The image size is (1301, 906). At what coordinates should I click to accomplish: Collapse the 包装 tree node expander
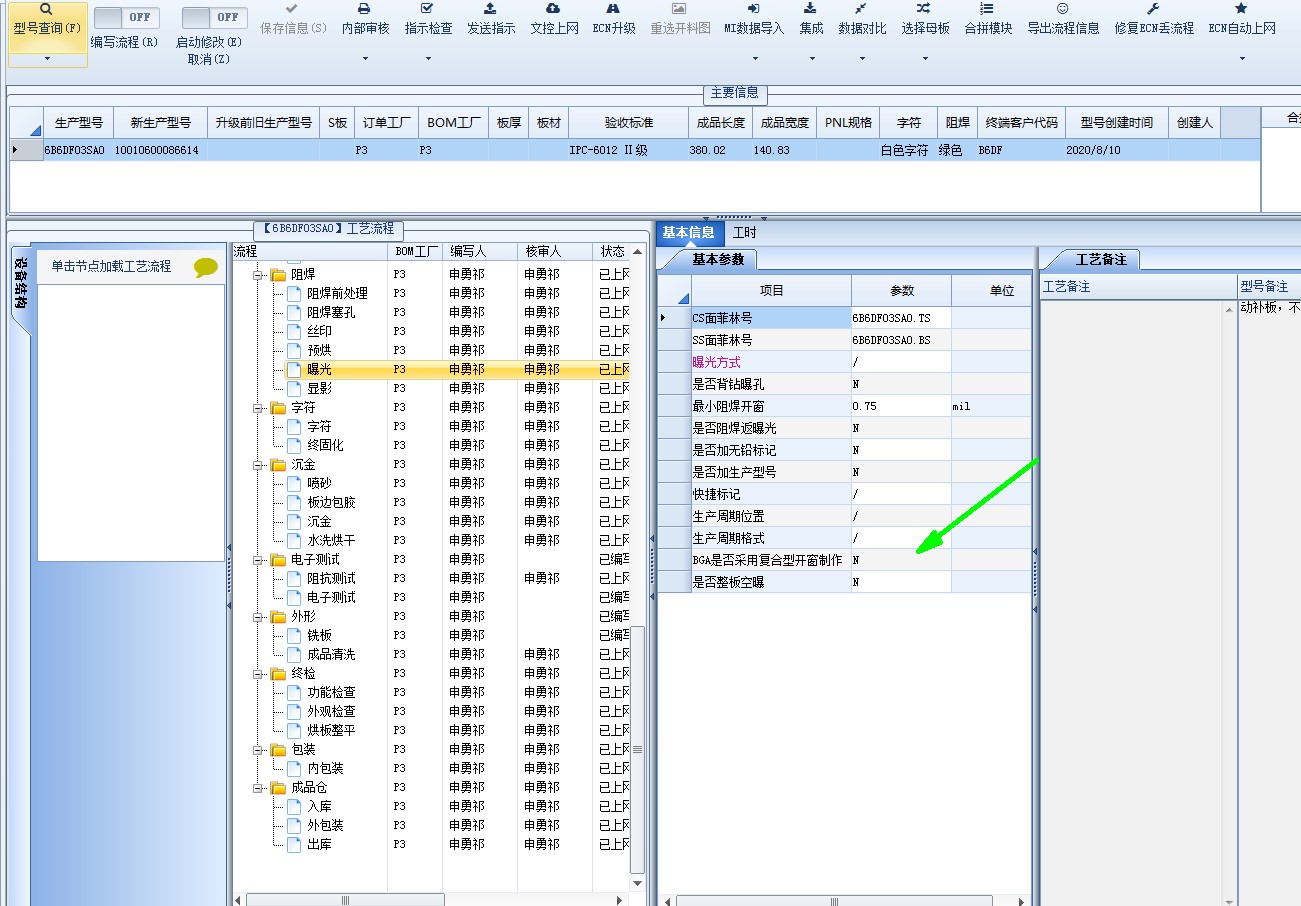(258, 750)
